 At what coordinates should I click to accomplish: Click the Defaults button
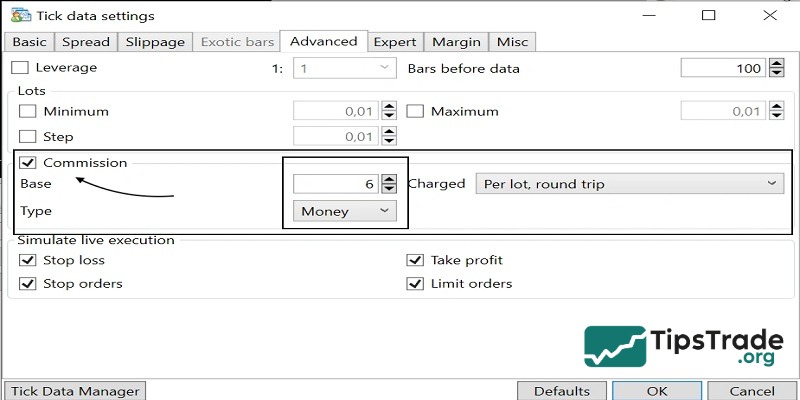click(561, 391)
